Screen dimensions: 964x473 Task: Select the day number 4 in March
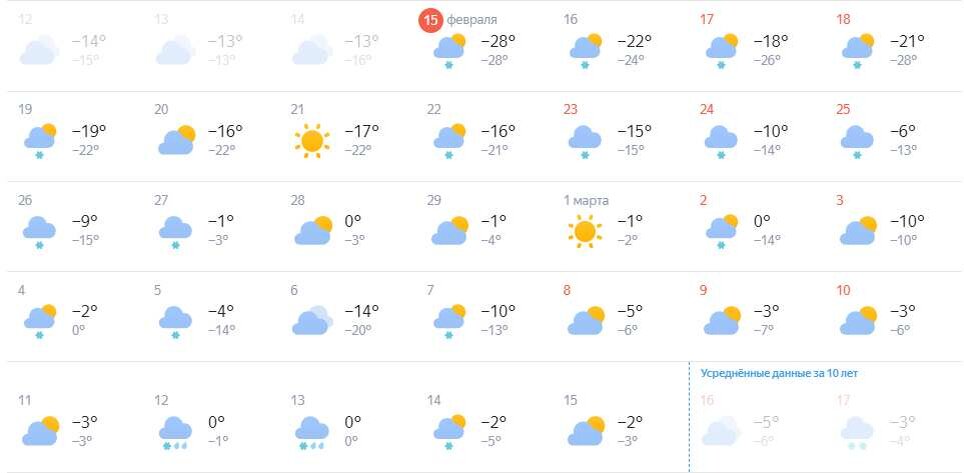22,290
